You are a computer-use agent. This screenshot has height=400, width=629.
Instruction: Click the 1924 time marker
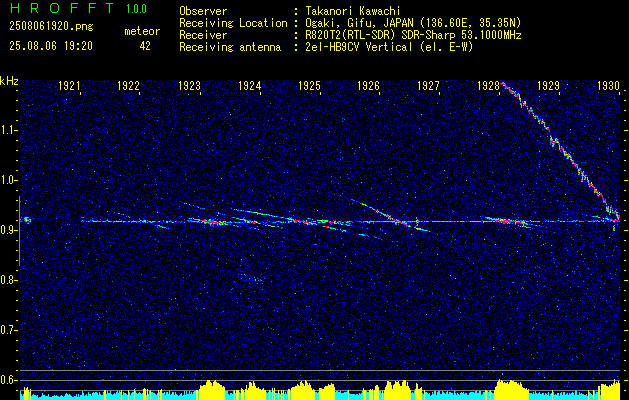pos(250,85)
